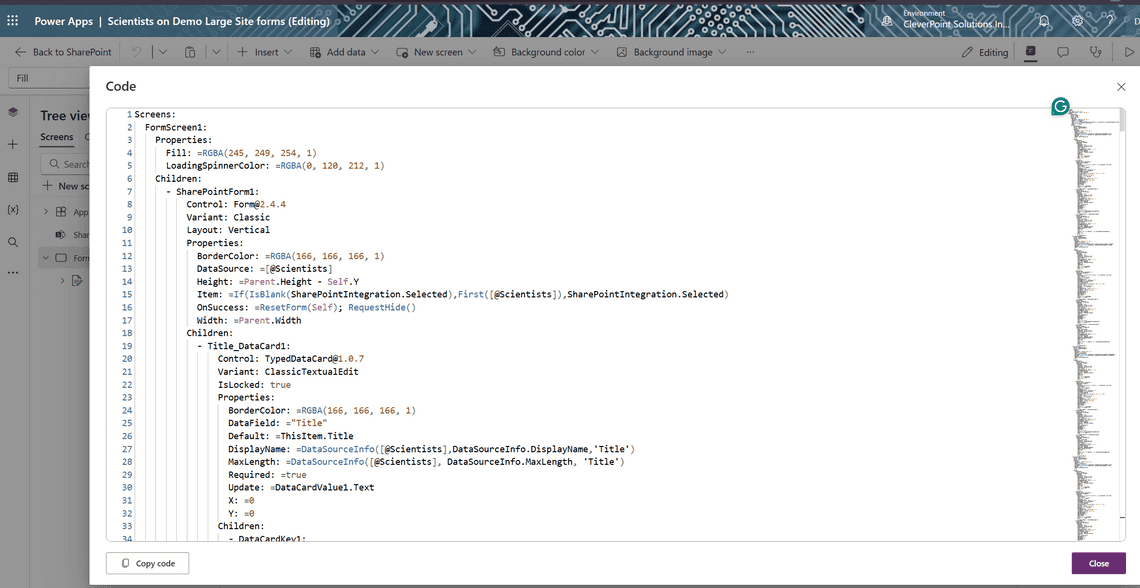Close the Code panel with the Close button
This screenshot has height=588, width=1140.
point(1098,563)
